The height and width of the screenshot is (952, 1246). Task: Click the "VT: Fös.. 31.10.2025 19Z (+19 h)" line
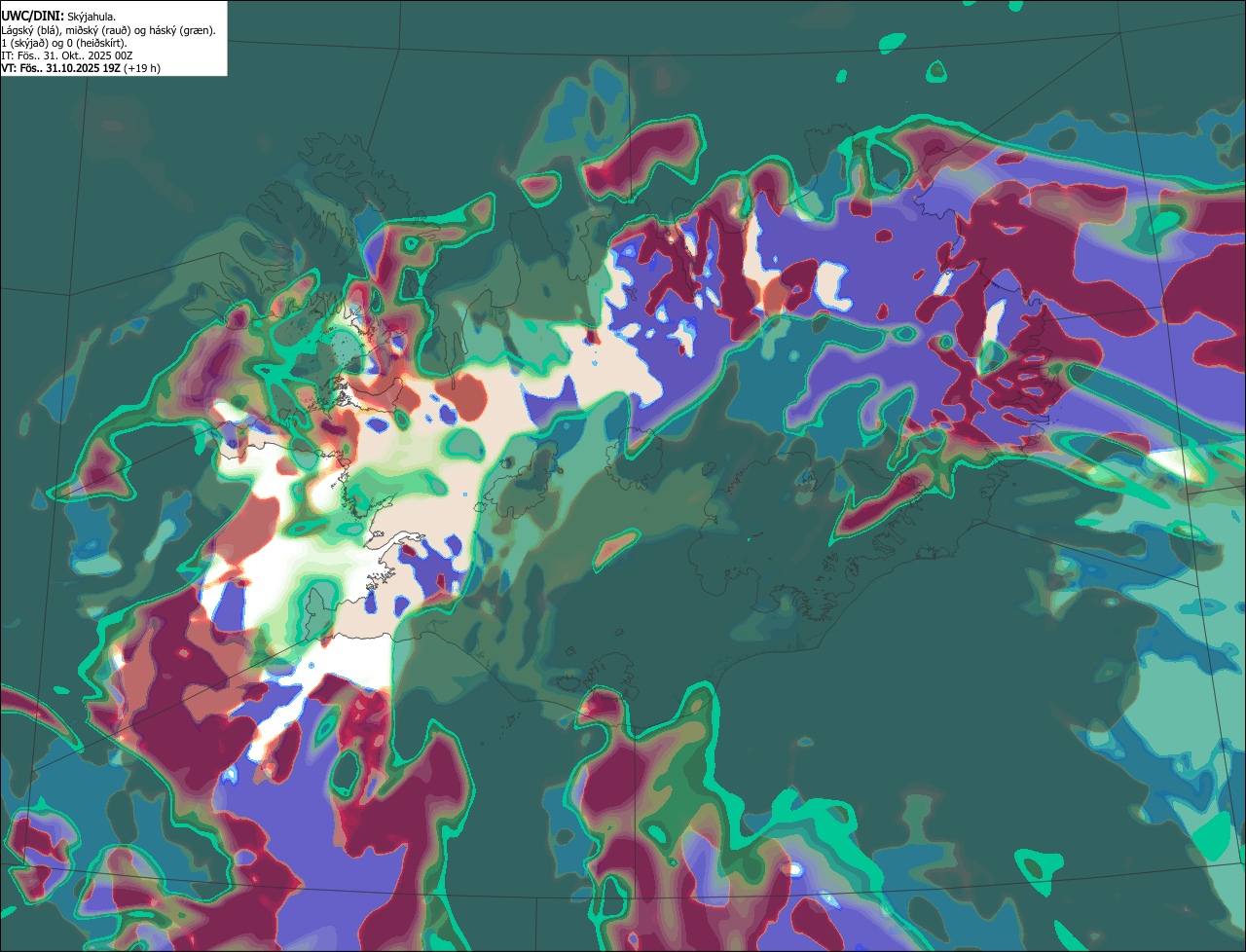point(81,68)
